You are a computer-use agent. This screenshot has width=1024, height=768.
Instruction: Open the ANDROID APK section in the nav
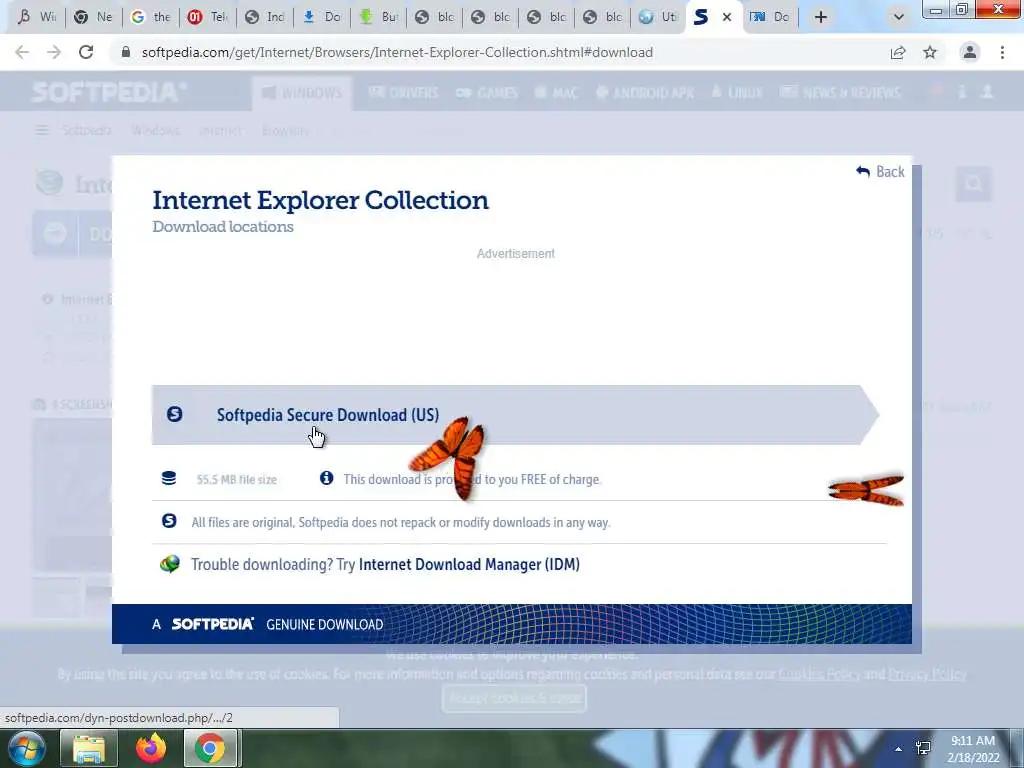[645, 93]
